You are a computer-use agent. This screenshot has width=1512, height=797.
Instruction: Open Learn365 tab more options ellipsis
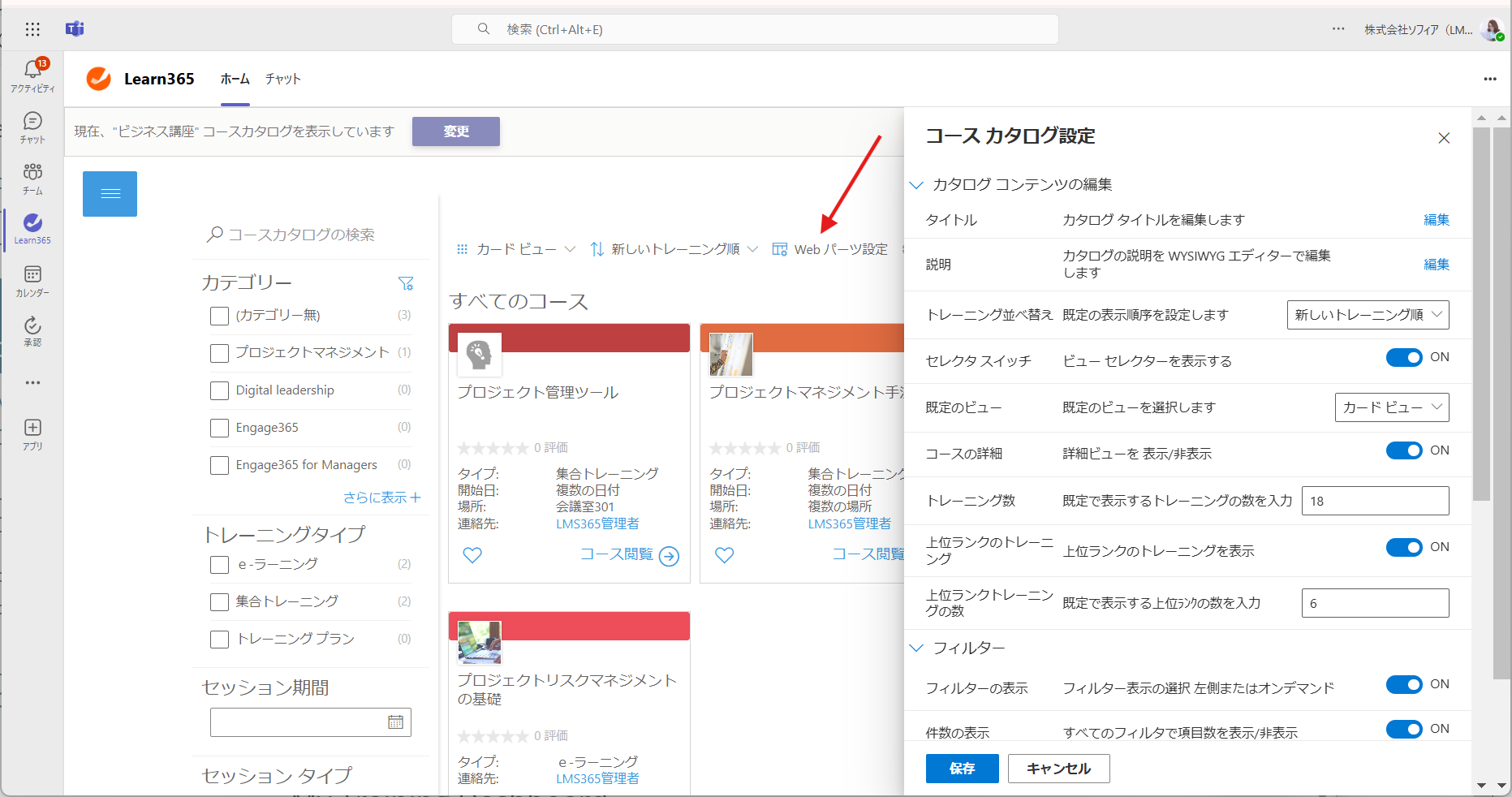click(x=1490, y=79)
